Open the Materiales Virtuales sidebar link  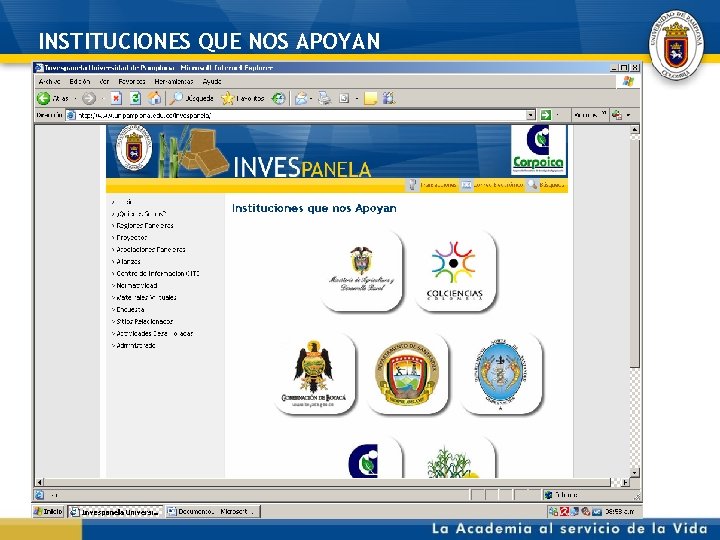[146, 297]
